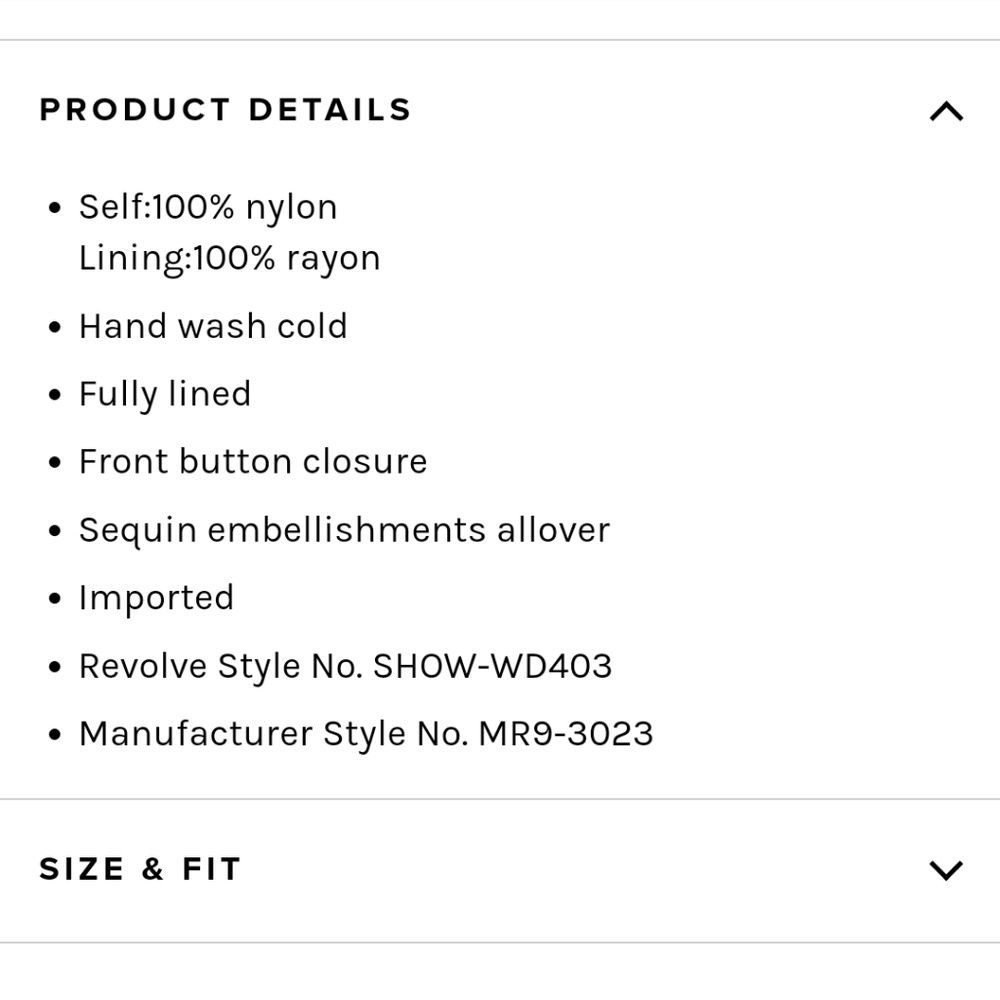Click the bullet next to "Imported"
Screen dimensions: 1000x1000
click(55, 600)
